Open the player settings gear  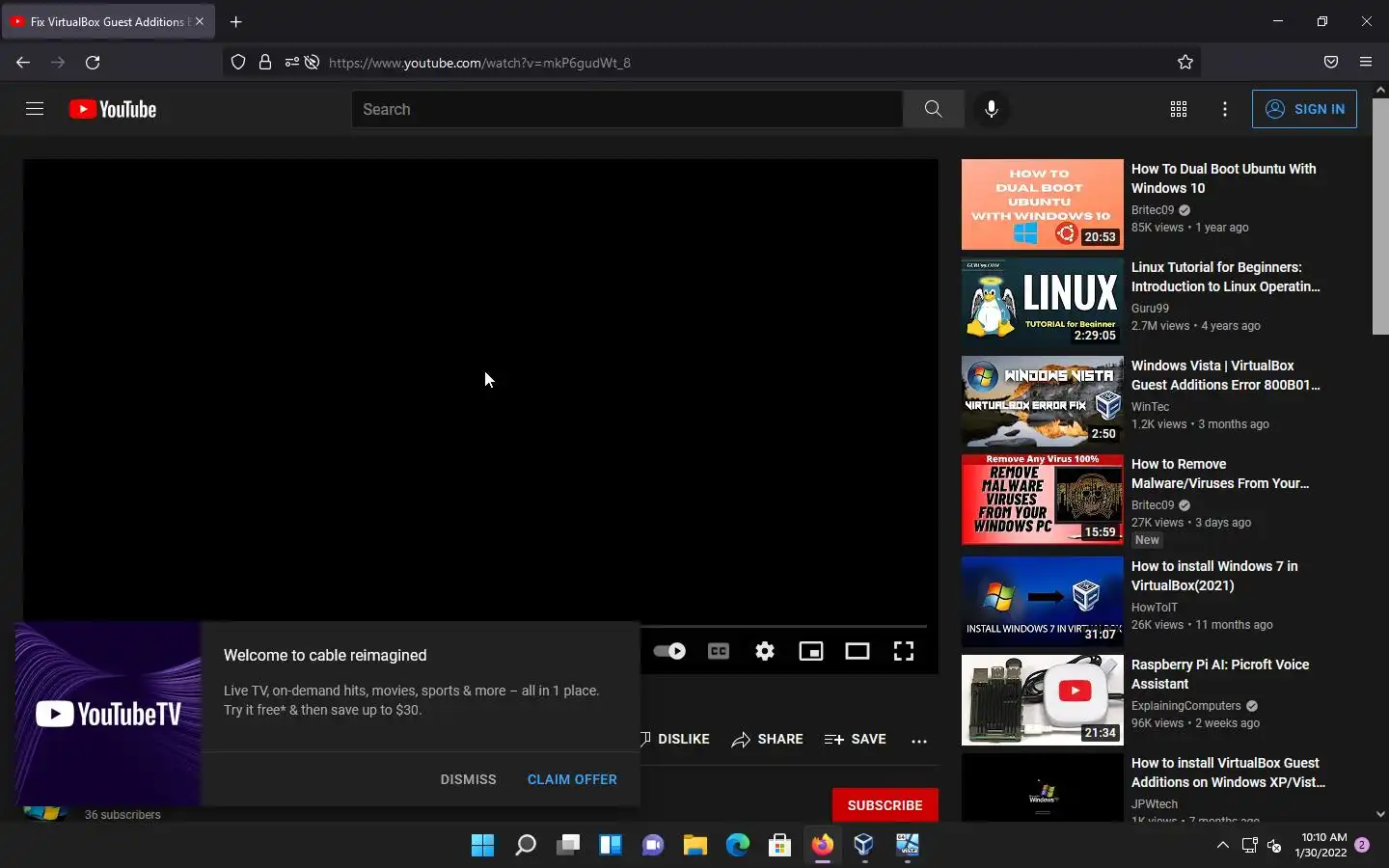[x=765, y=651]
